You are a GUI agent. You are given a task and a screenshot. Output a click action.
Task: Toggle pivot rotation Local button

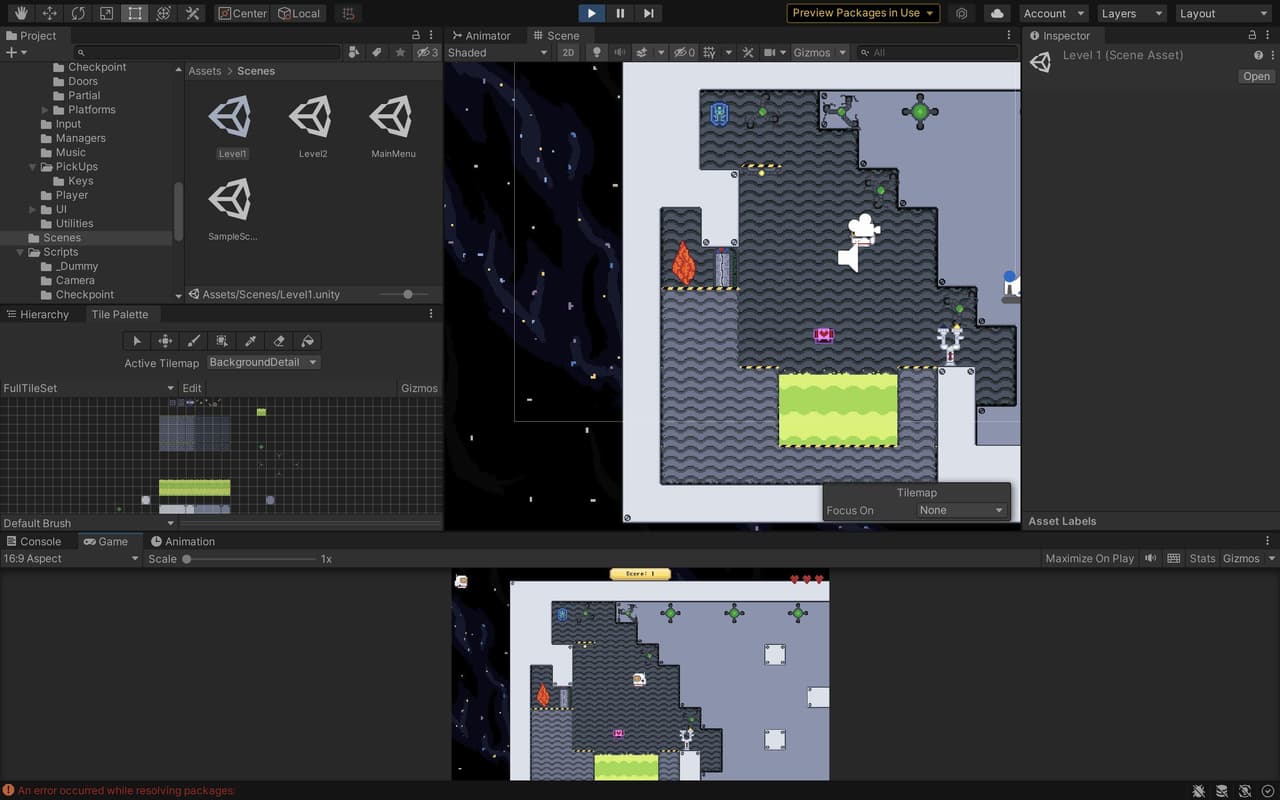[x=299, y=13]
